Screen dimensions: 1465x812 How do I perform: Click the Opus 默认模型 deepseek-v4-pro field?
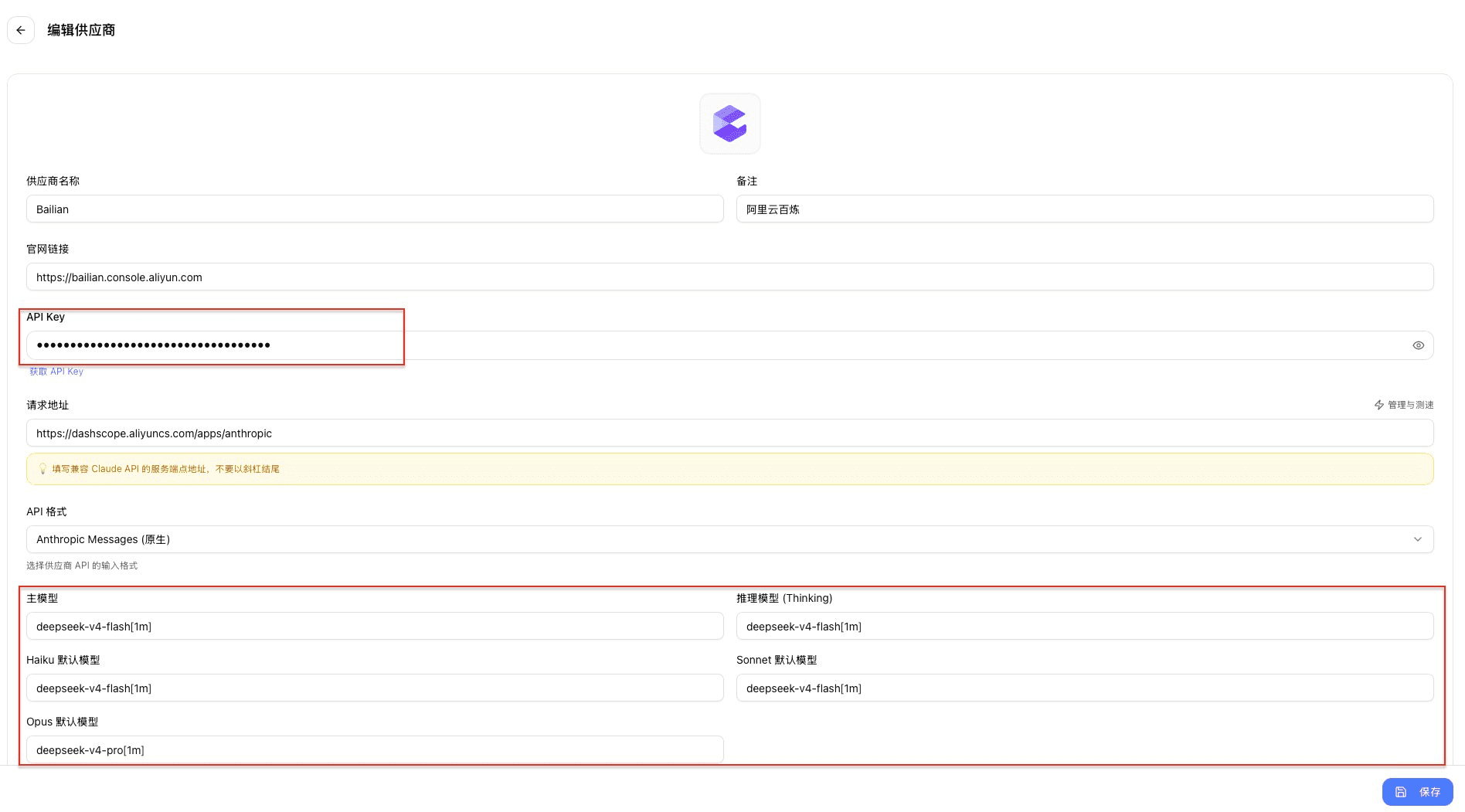(375, 750)
